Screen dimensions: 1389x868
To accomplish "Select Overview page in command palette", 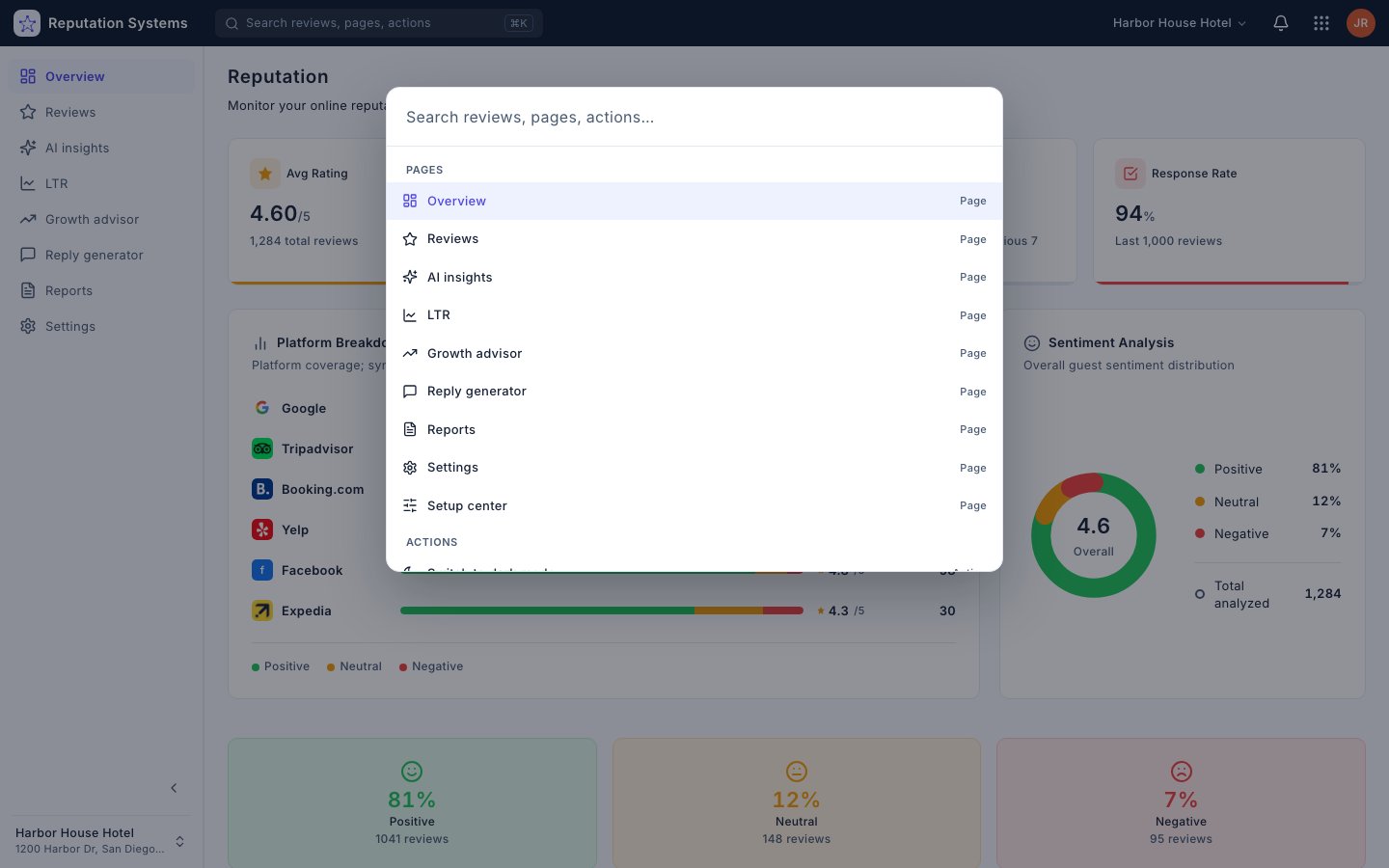I will [x=694, y=201].
